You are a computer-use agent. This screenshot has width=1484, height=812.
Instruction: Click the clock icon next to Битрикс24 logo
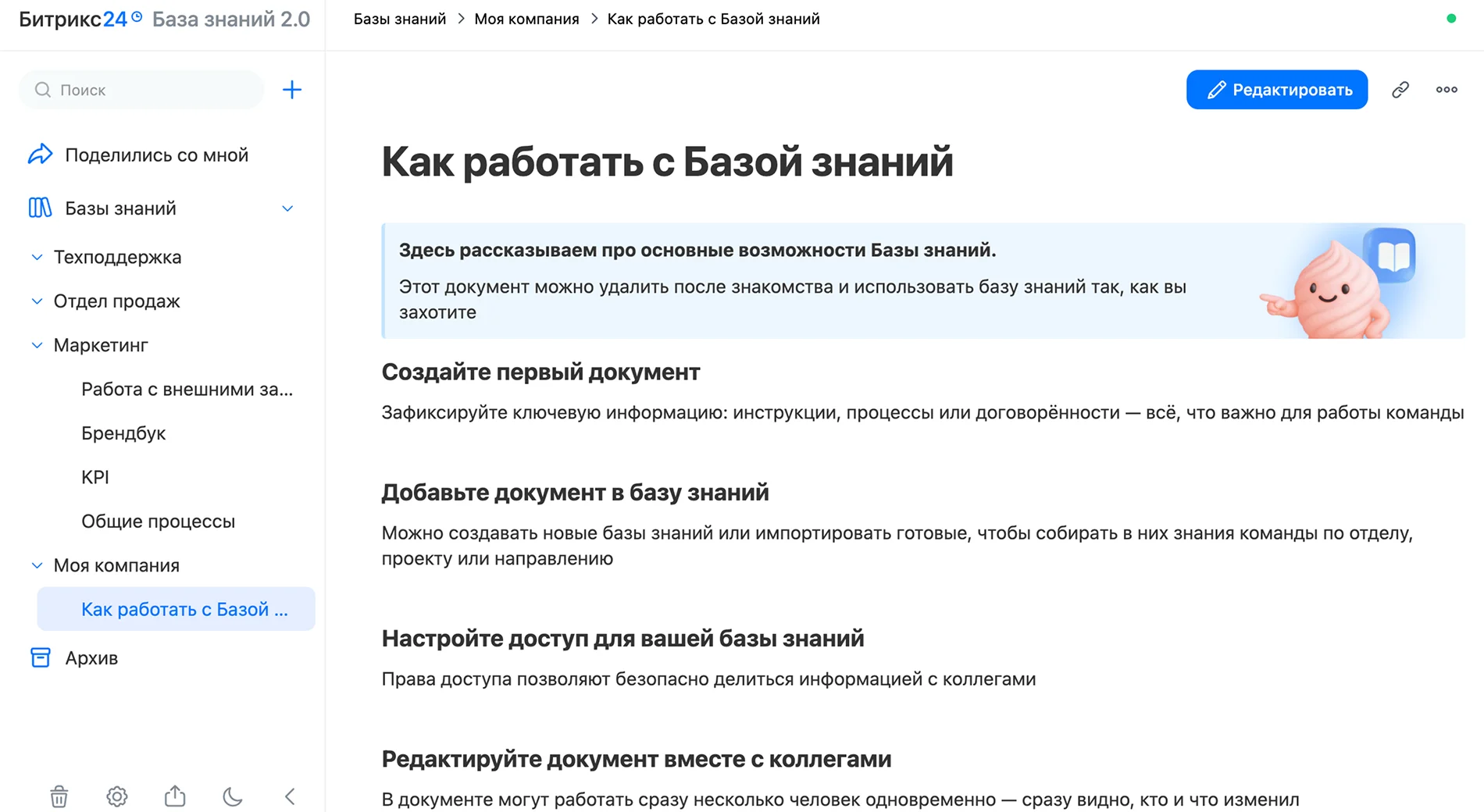click(x=137, y=16)
